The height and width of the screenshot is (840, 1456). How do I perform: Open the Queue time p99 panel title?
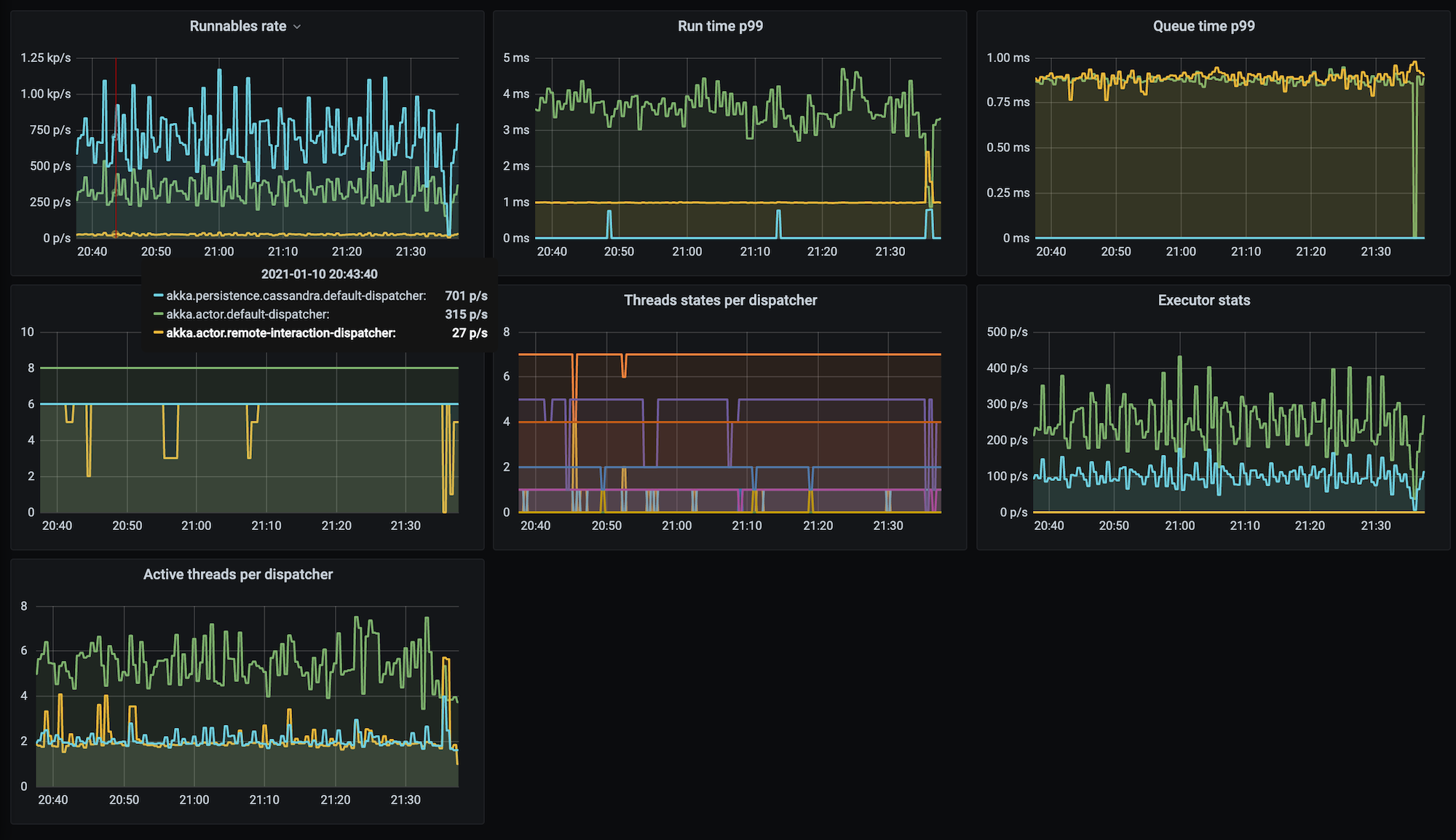(x=1203, y=26)
